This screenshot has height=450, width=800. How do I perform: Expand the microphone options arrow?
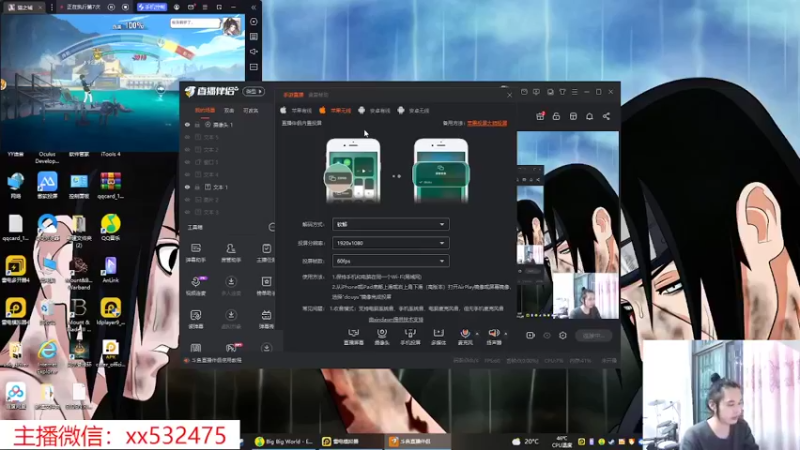tap(477, 334)
